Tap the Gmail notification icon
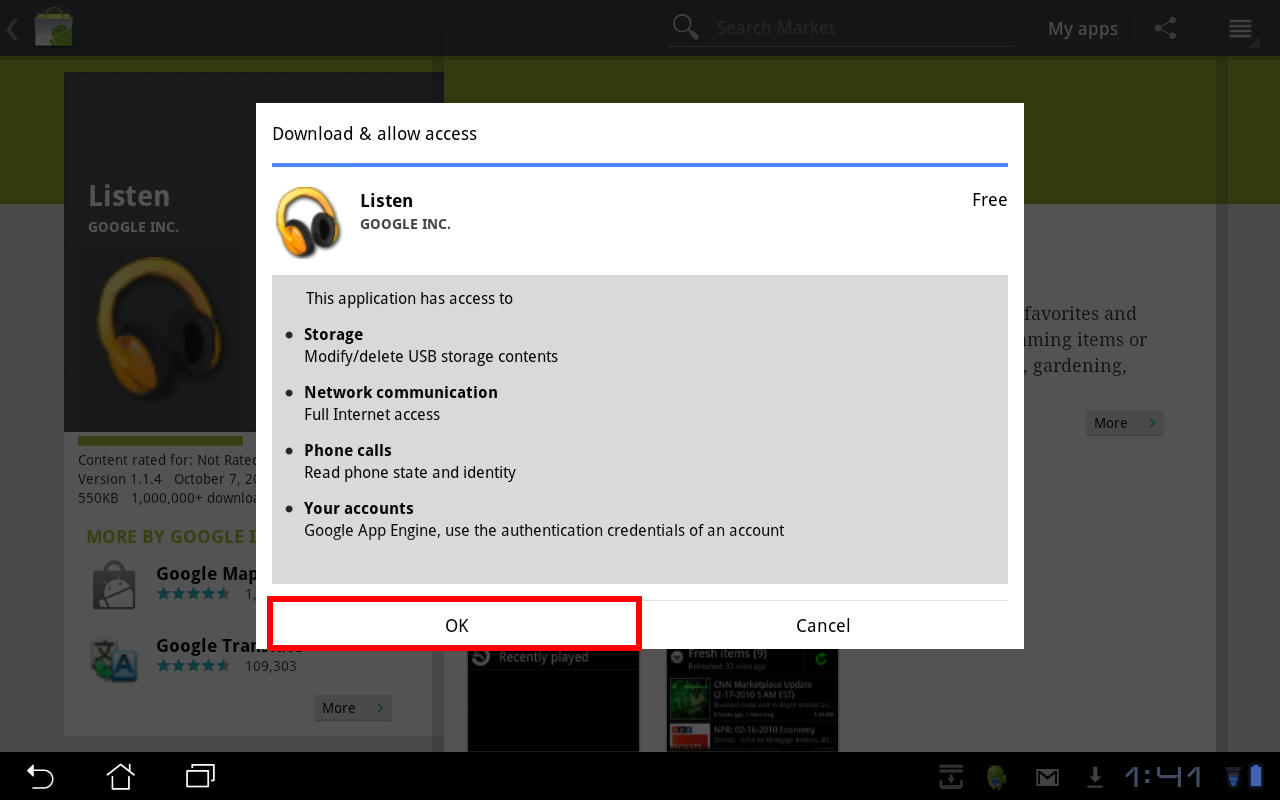The width and height of the screenshot is (1280, 800). click(x=1047, y=777)
